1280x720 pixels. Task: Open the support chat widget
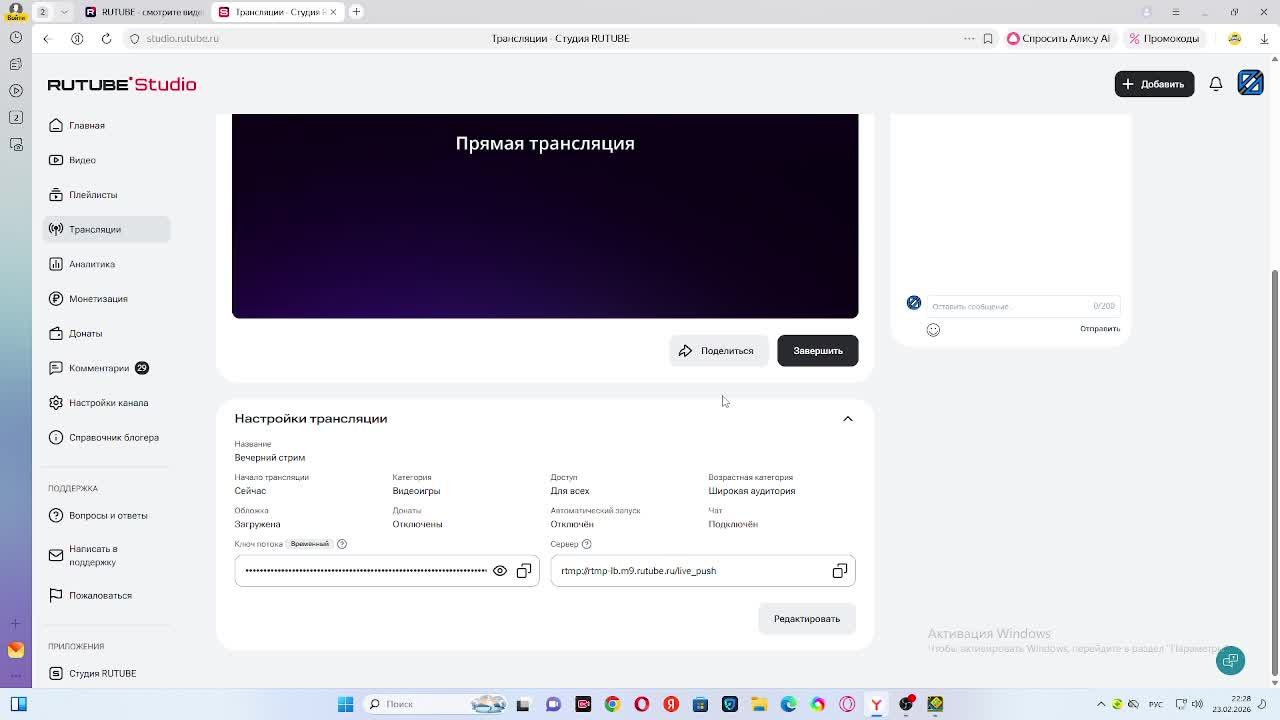click(x=1231, y=660)
